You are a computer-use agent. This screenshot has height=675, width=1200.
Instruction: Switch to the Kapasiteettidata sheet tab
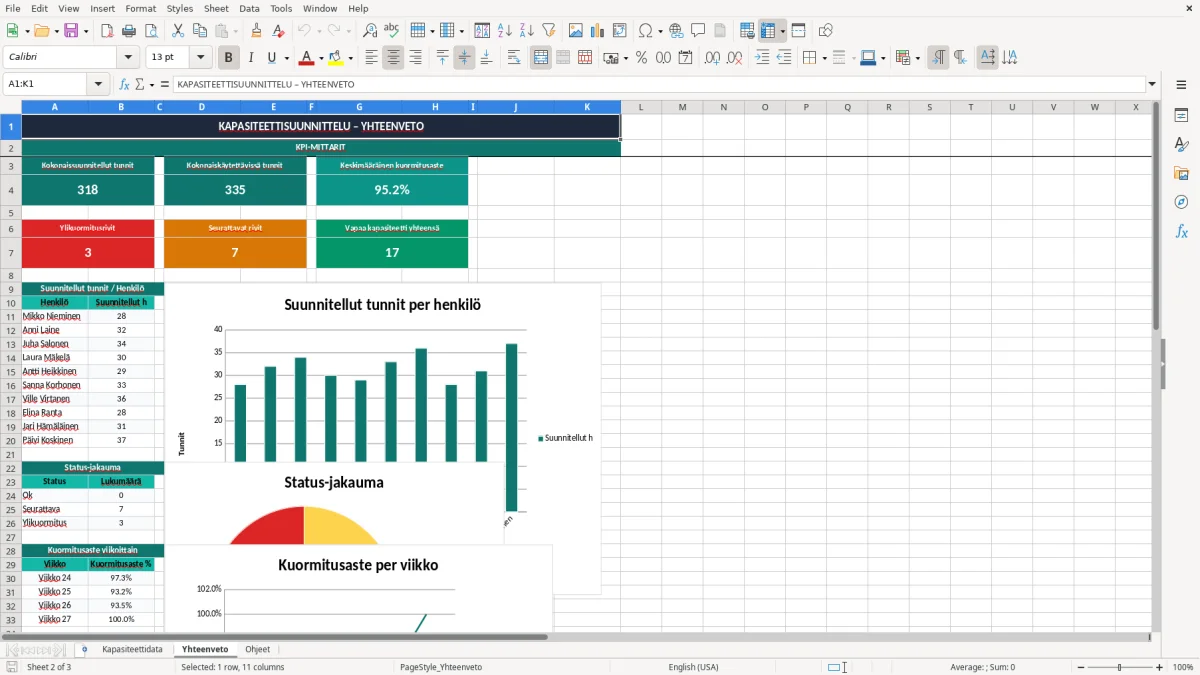tap(132, 649)
